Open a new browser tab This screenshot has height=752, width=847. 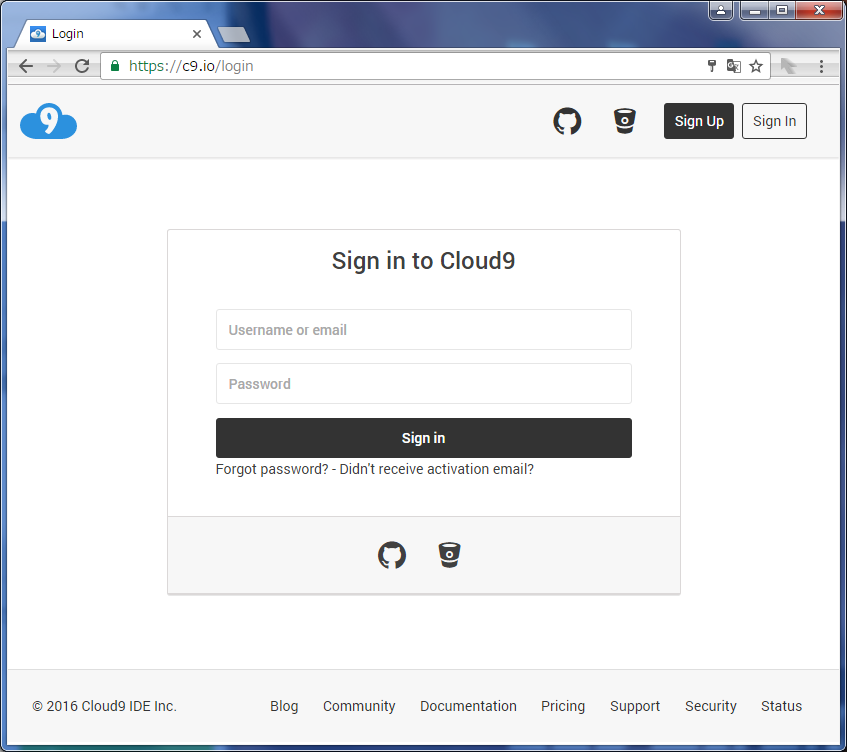(x=234, y=35)
